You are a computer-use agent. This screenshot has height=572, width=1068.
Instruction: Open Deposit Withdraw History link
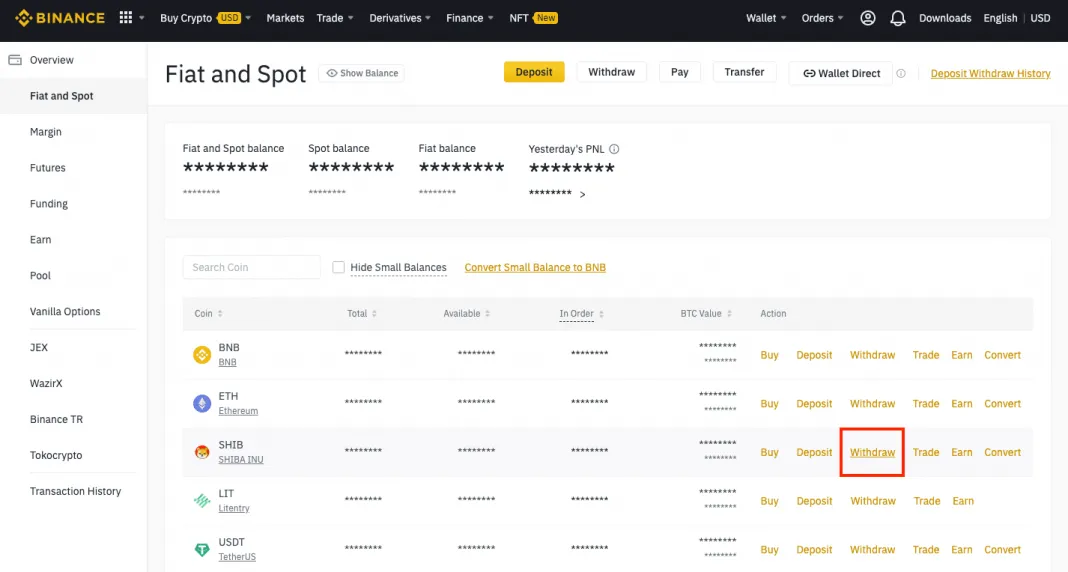point(990,74)
